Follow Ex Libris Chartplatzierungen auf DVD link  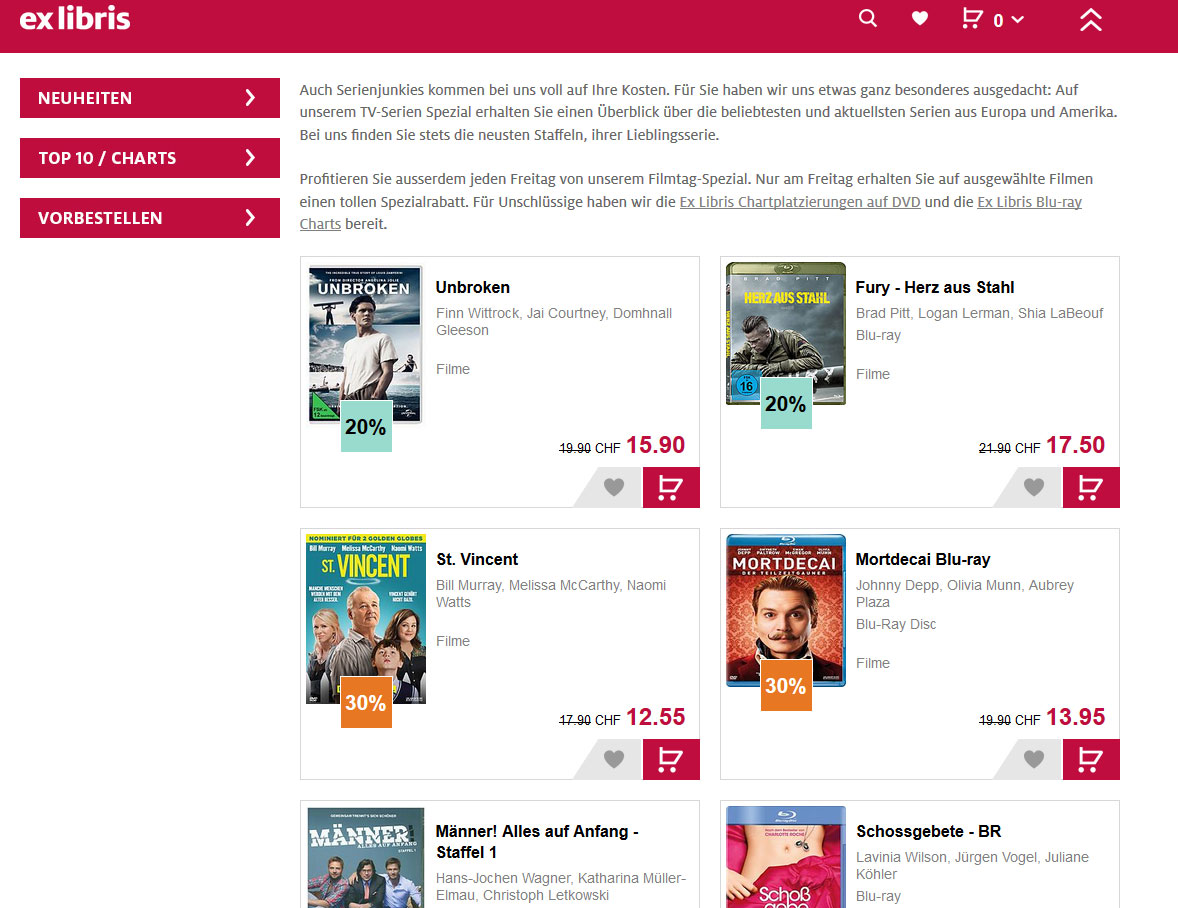click(799, 201)
